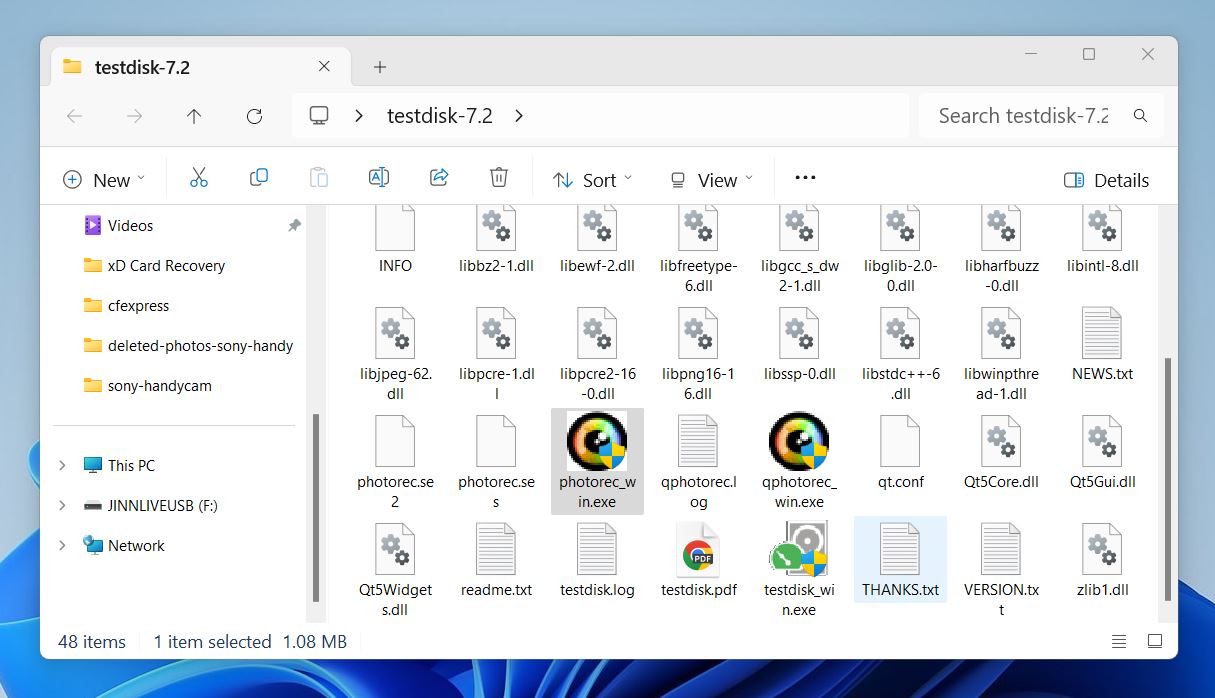
Task: Select the libpcre-1.dll file icon
Action: (496, 333)
